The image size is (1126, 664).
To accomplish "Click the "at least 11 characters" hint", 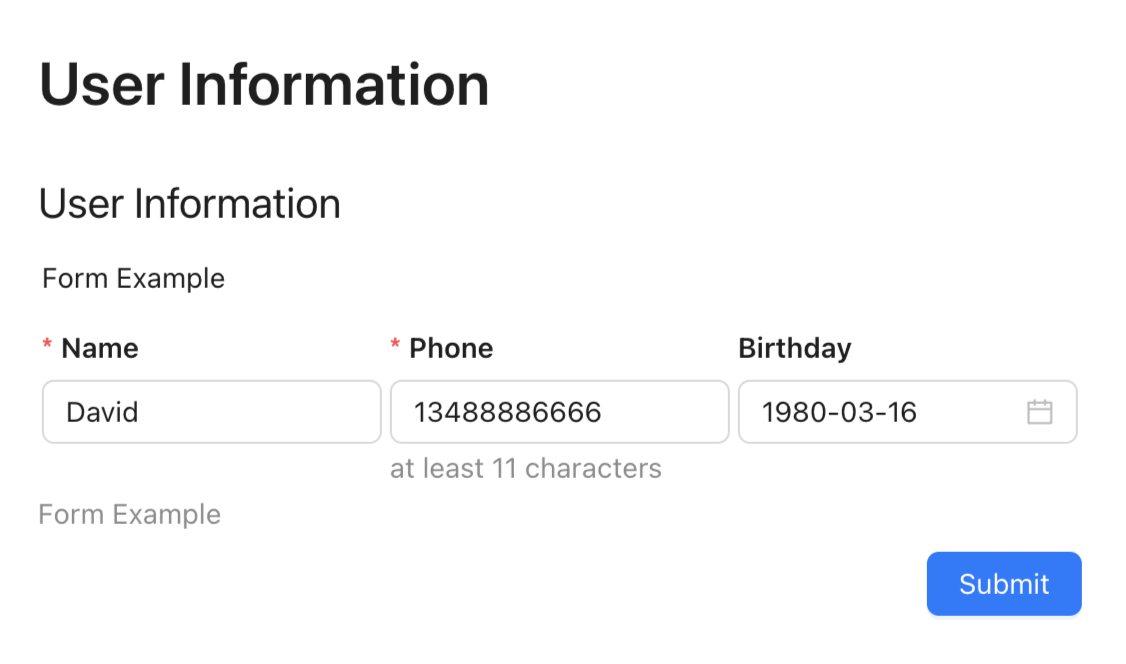I will click(525, 468).
